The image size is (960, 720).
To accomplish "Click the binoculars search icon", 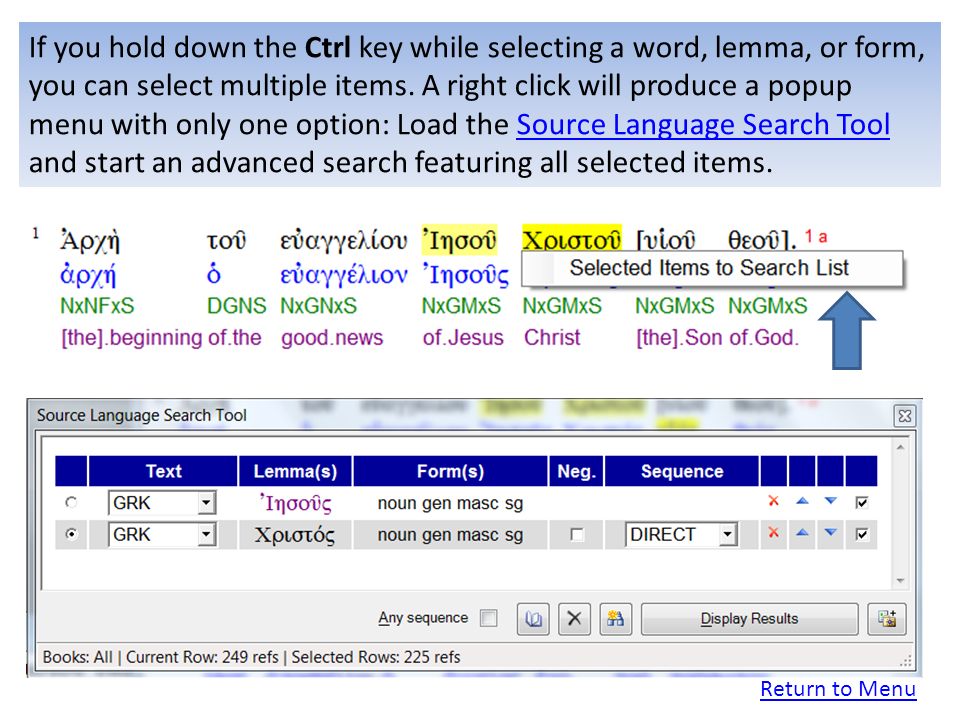I will click(x=615, y=619).
